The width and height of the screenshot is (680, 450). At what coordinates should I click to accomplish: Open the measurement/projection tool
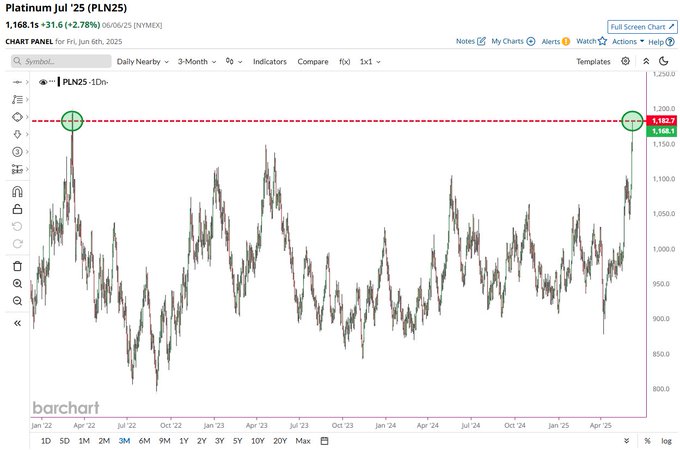tap(17, 169)
